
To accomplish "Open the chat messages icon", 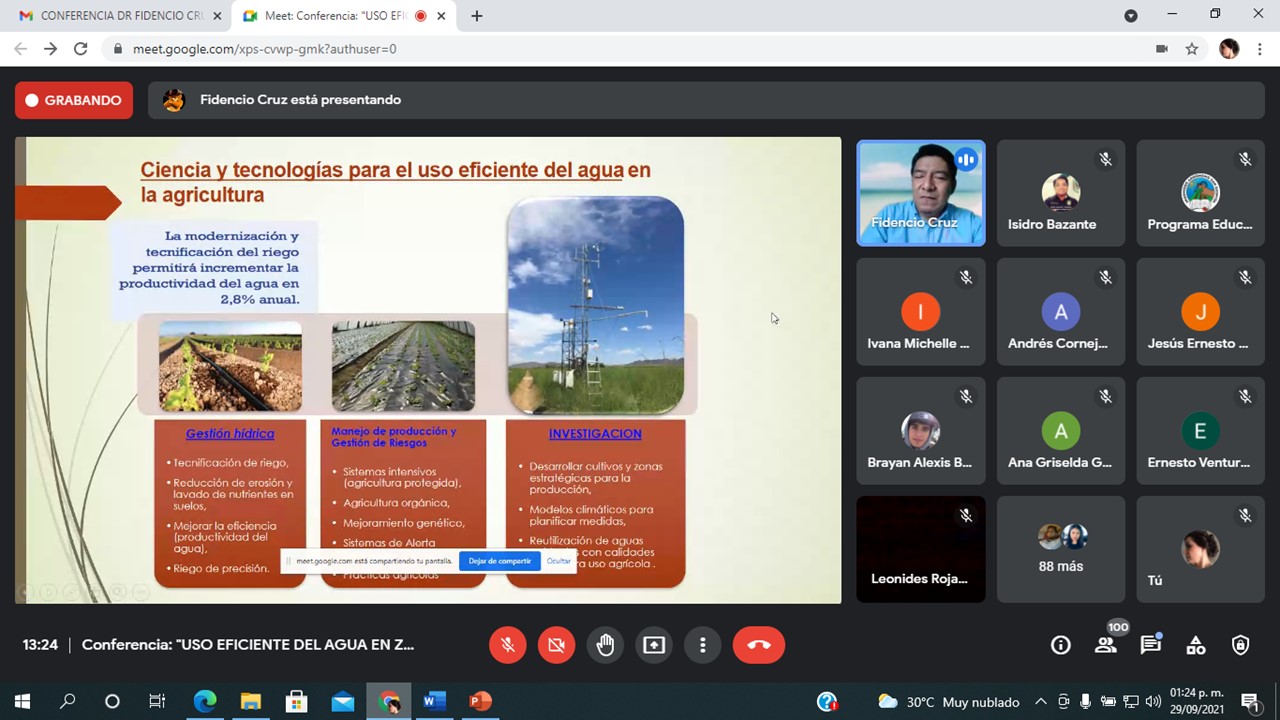I will pos(1151,646).
